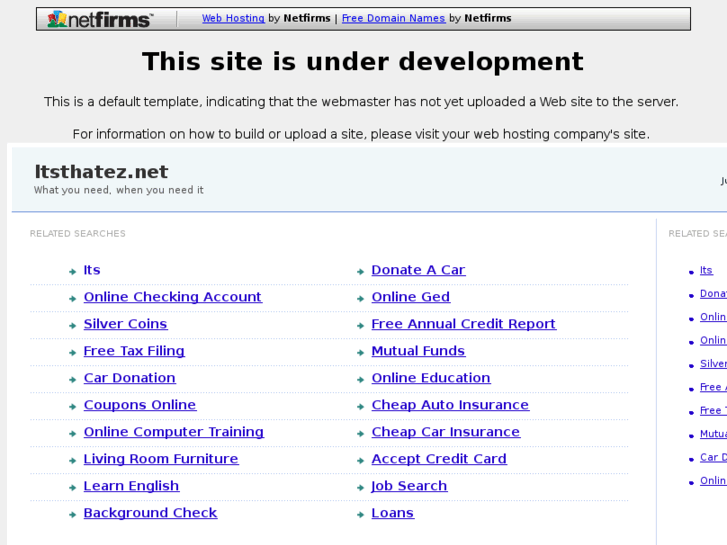Click the Netfirms logo in the banner
Image resolution: width=727 pixels, height=545 pixels.
coord(100,19)
